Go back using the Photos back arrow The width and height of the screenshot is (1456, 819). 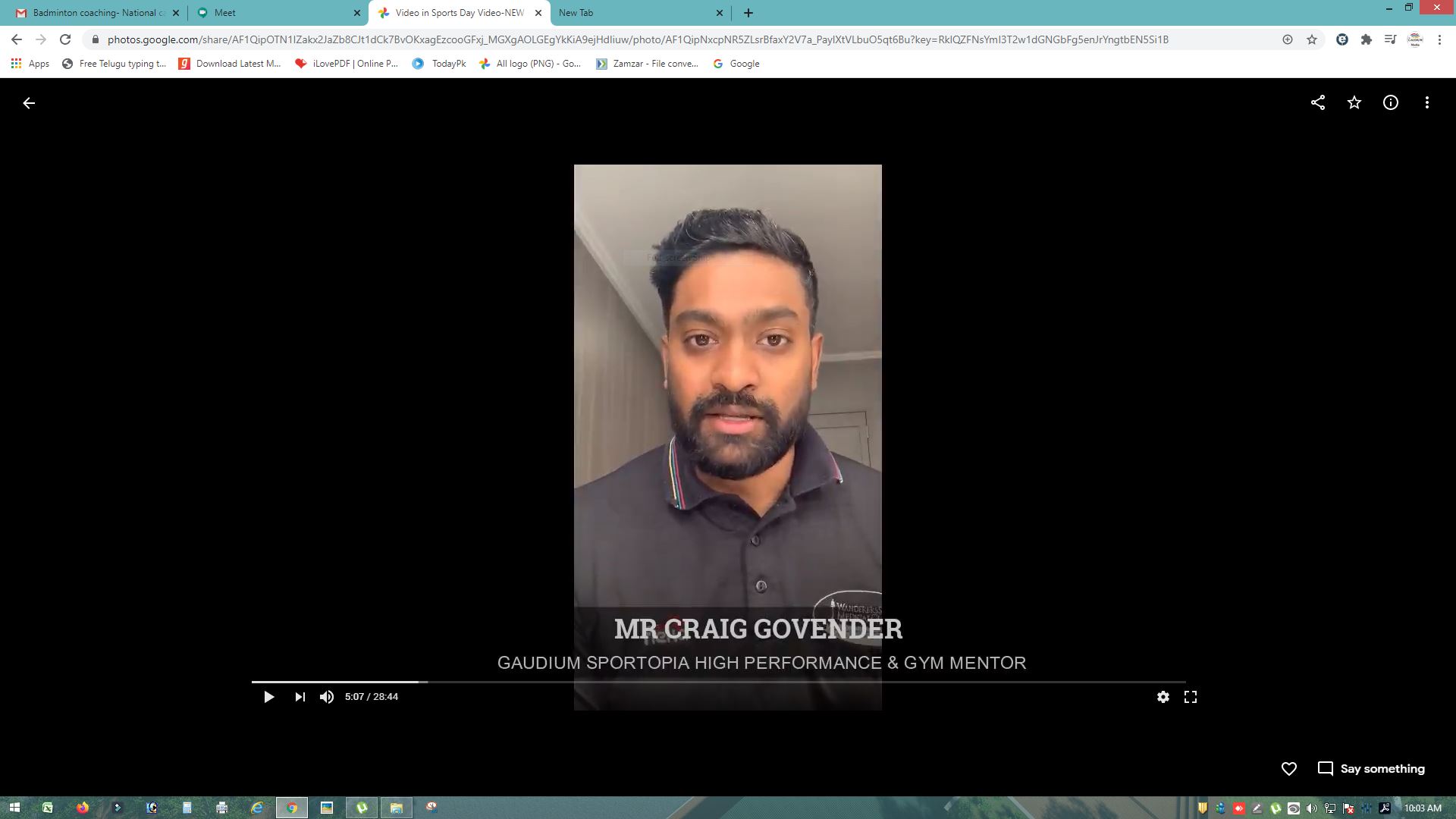pyautogui.click(x=29, y=103)
